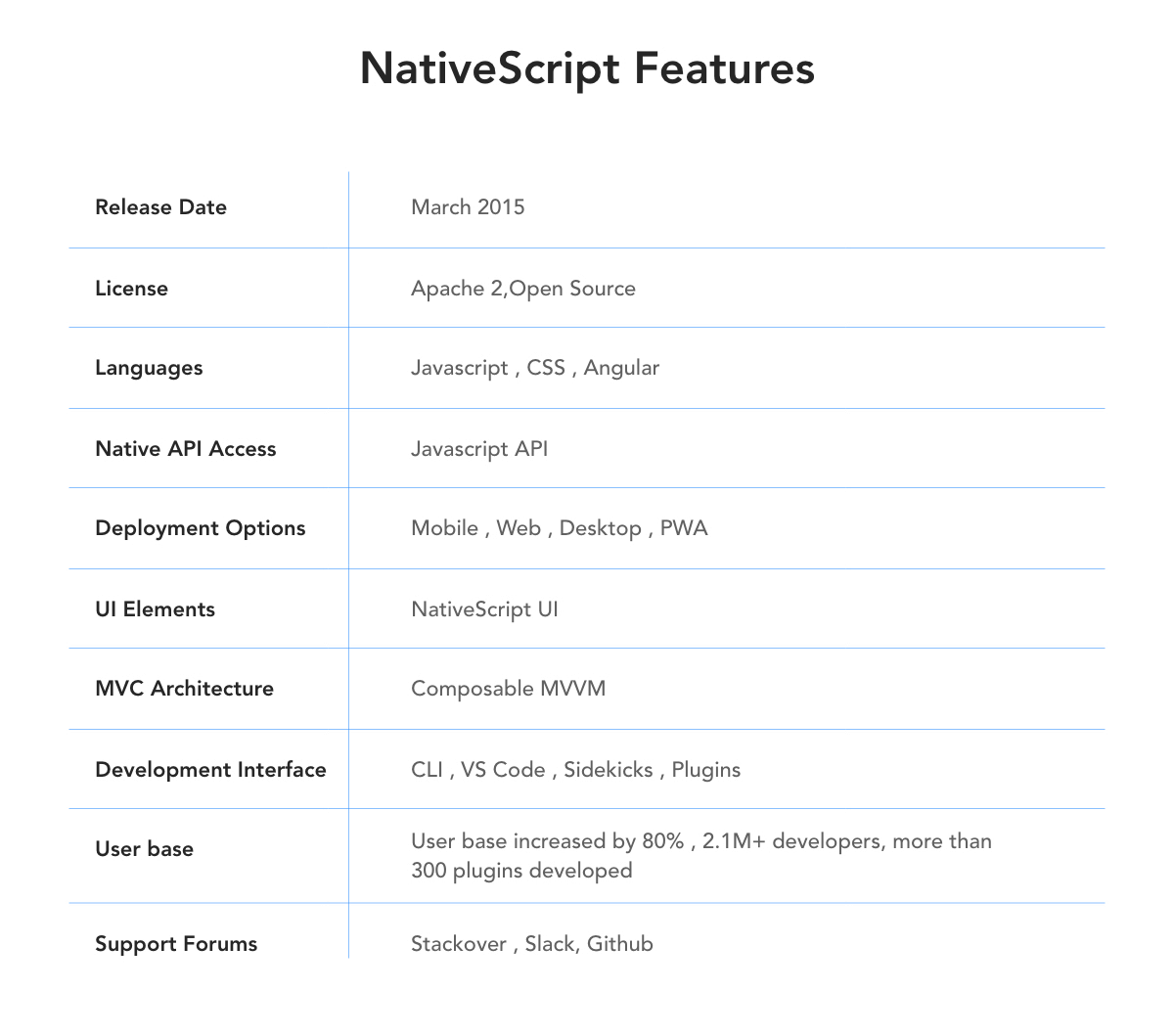Image resolution: width=1174 pixels, height=1036 pixels.
Task: Select the UI Elements row label
Action: tap(155, 608)
